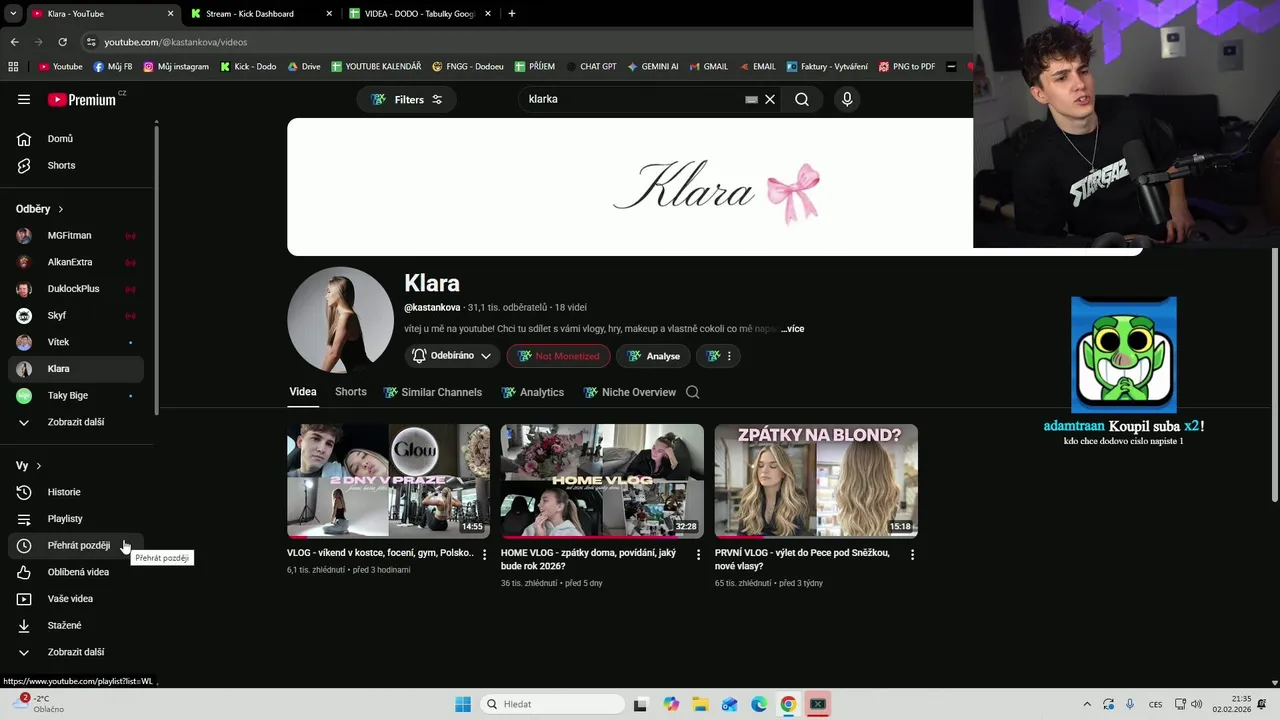Image resolution: width=1280 pixels, height=720 pixels.
Task: Select the Shorts channel tab
Action: point(351,392)
